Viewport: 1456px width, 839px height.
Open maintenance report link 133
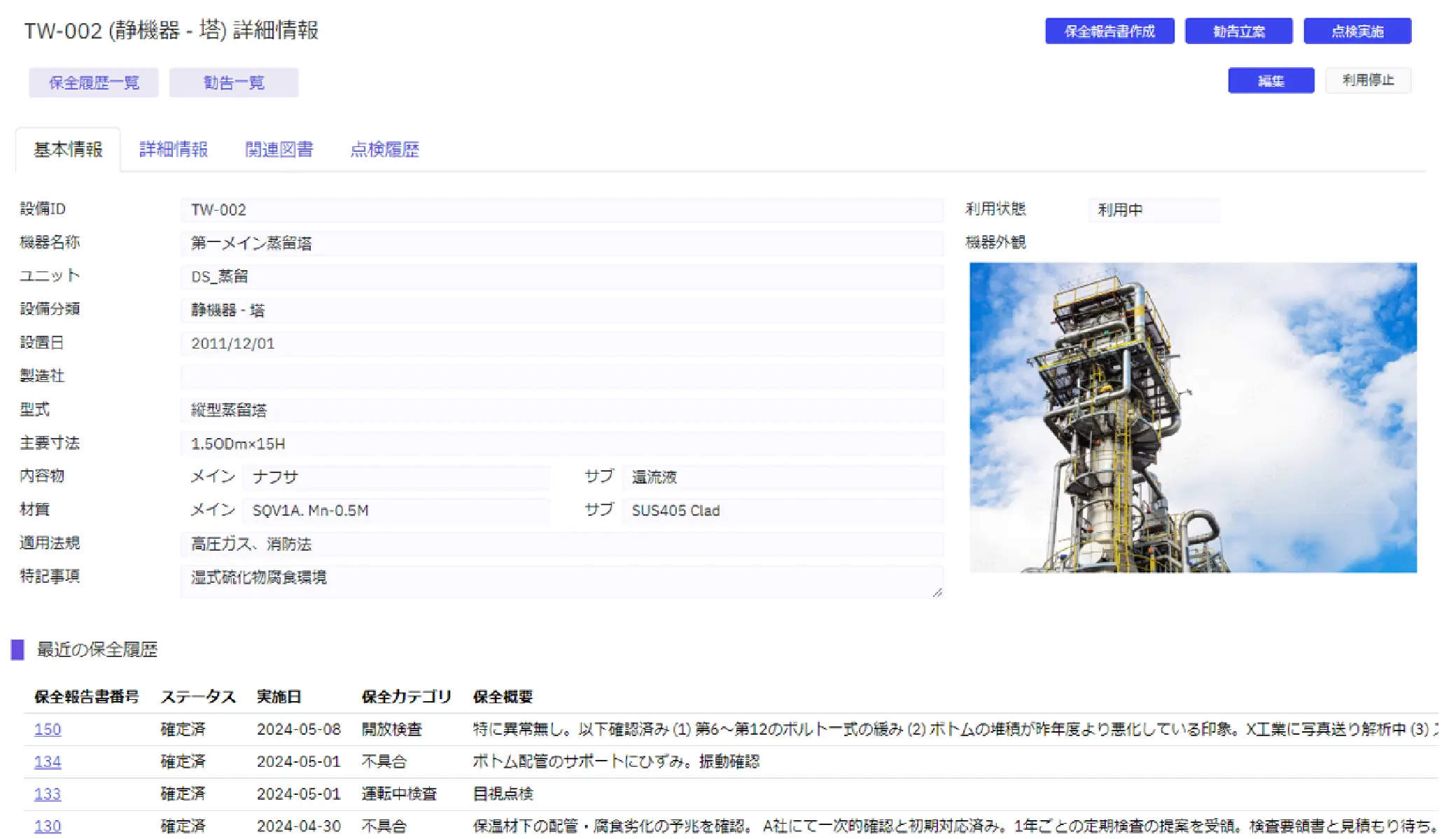(x=48, y=794)
